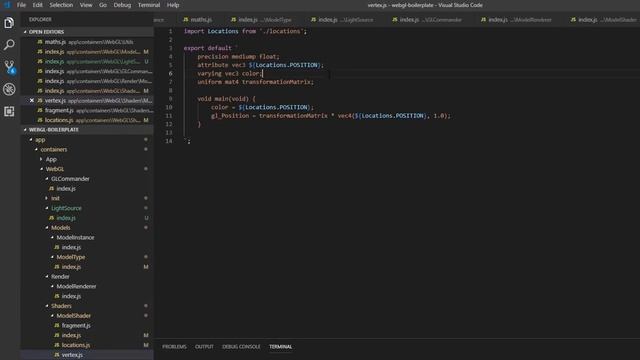Collapse the LightSource folder
640x360 pixels.
tap(47, 208)
